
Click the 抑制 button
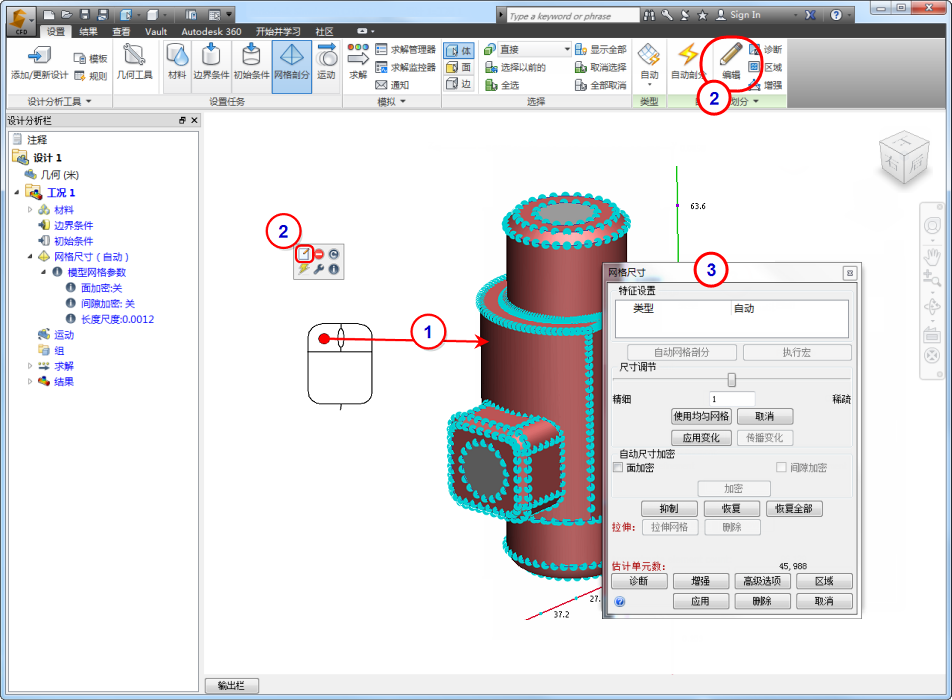668,509
